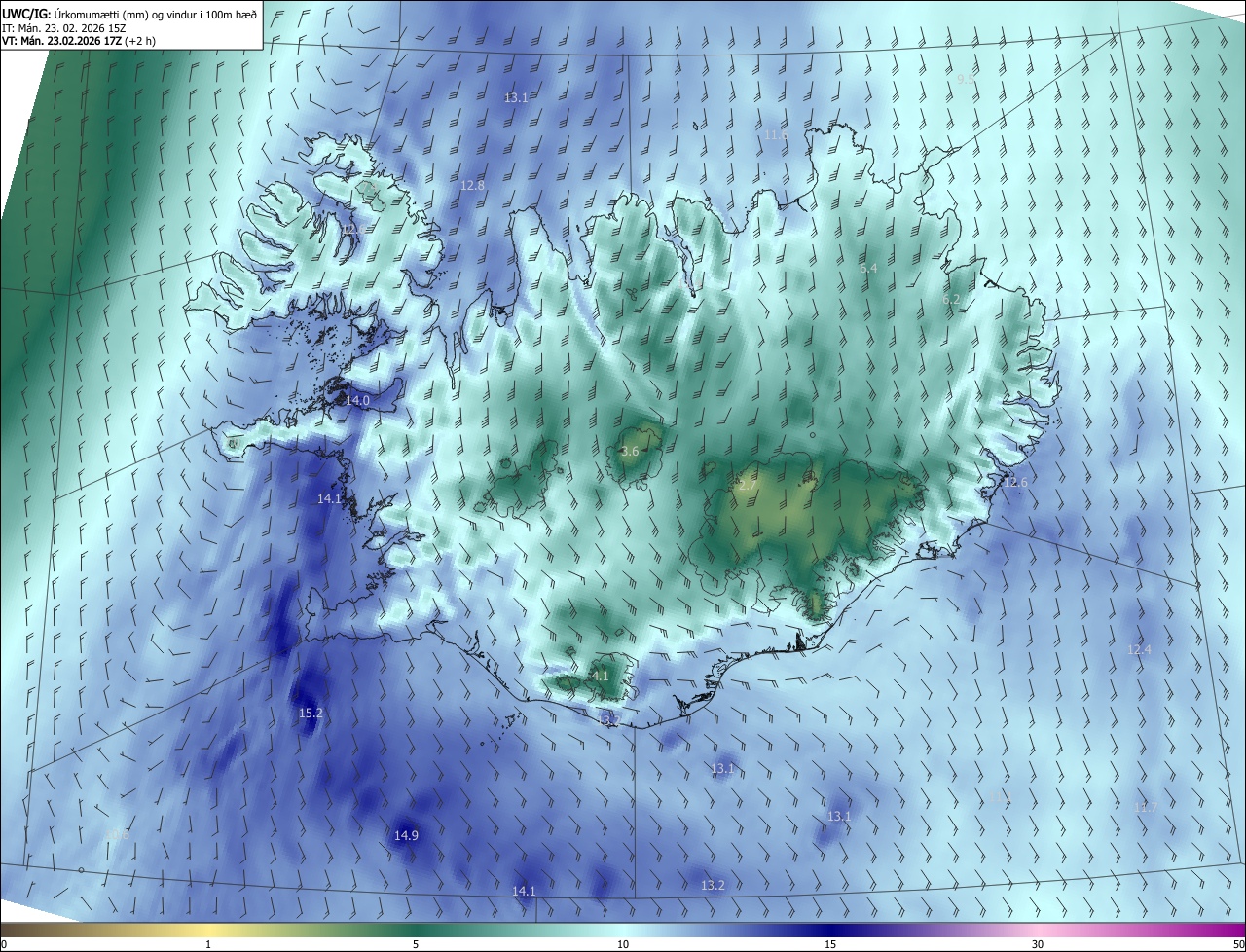The width and height of the screenshot is (1246, 952).
Task: Click the 15 tick label on the color scale
Action: [830, 945]
